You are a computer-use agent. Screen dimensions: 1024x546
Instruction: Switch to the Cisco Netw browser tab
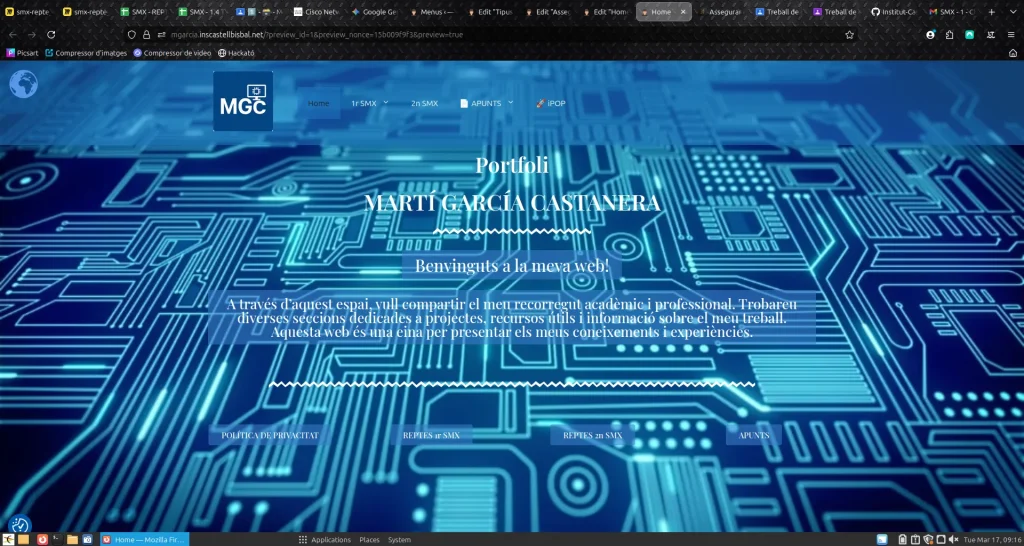pyautogui.click(x=316, y=12)
